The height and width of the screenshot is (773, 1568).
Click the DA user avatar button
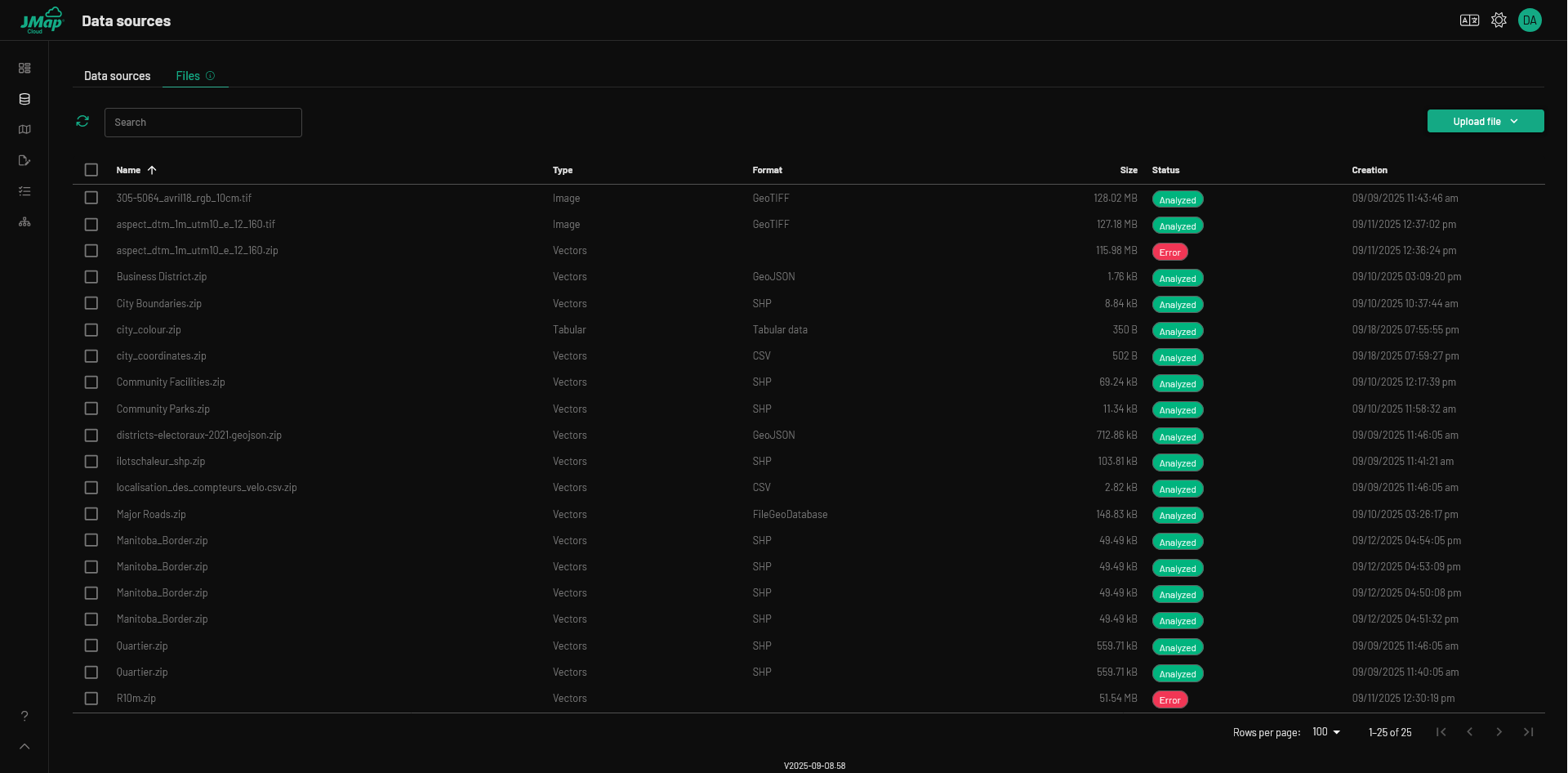(x=1530, y=20)
